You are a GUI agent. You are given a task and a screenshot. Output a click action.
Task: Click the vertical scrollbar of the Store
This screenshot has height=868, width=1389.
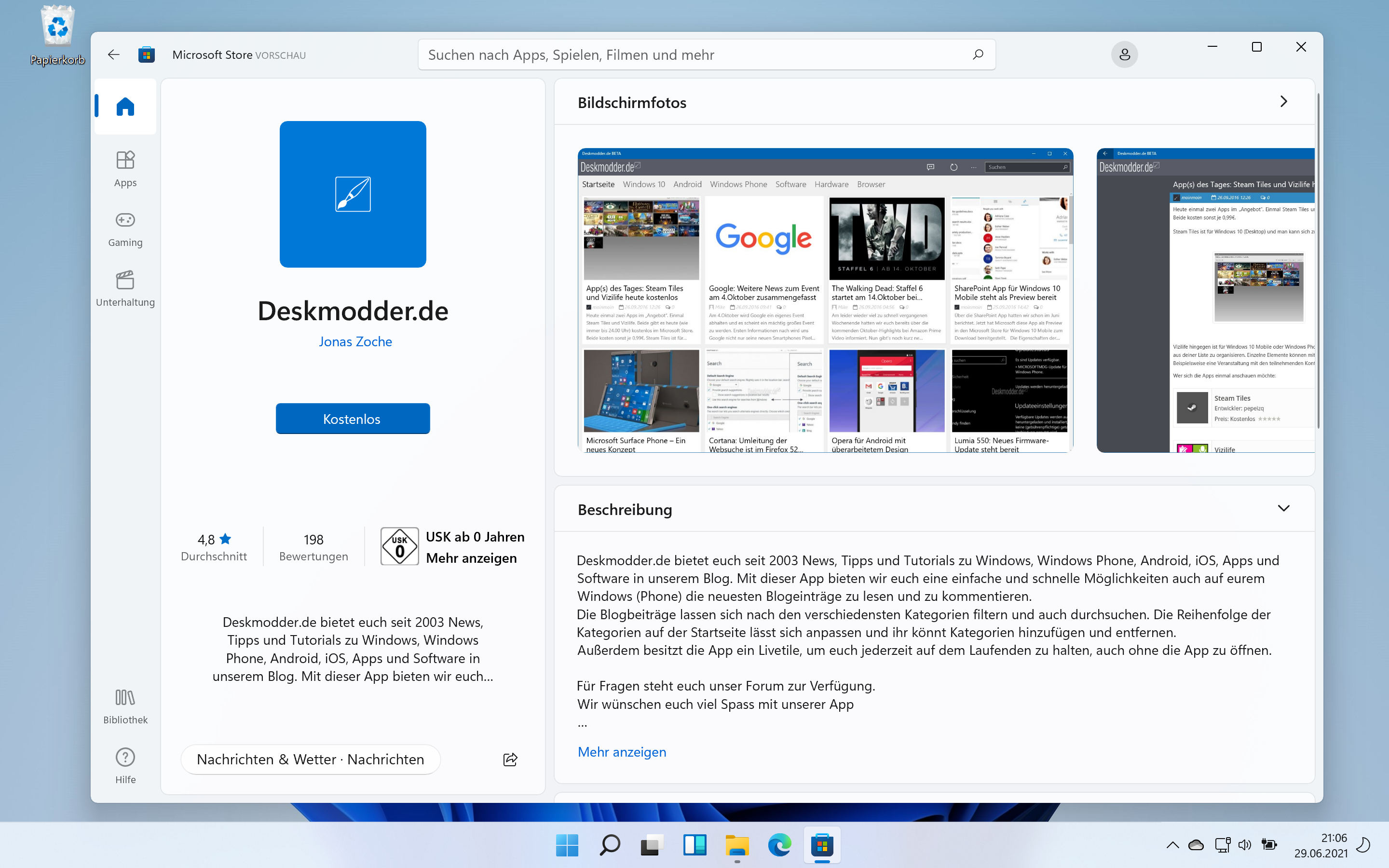1319,261
